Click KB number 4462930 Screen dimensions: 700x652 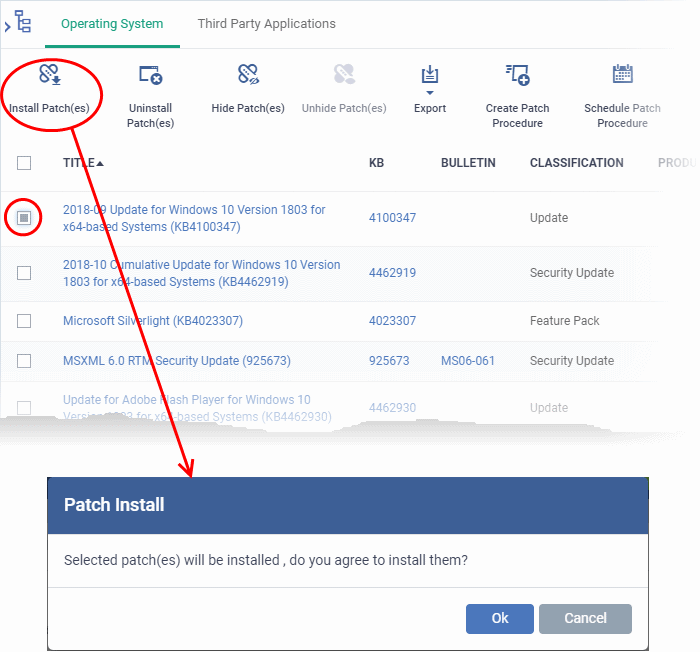(x=392, y=408)
